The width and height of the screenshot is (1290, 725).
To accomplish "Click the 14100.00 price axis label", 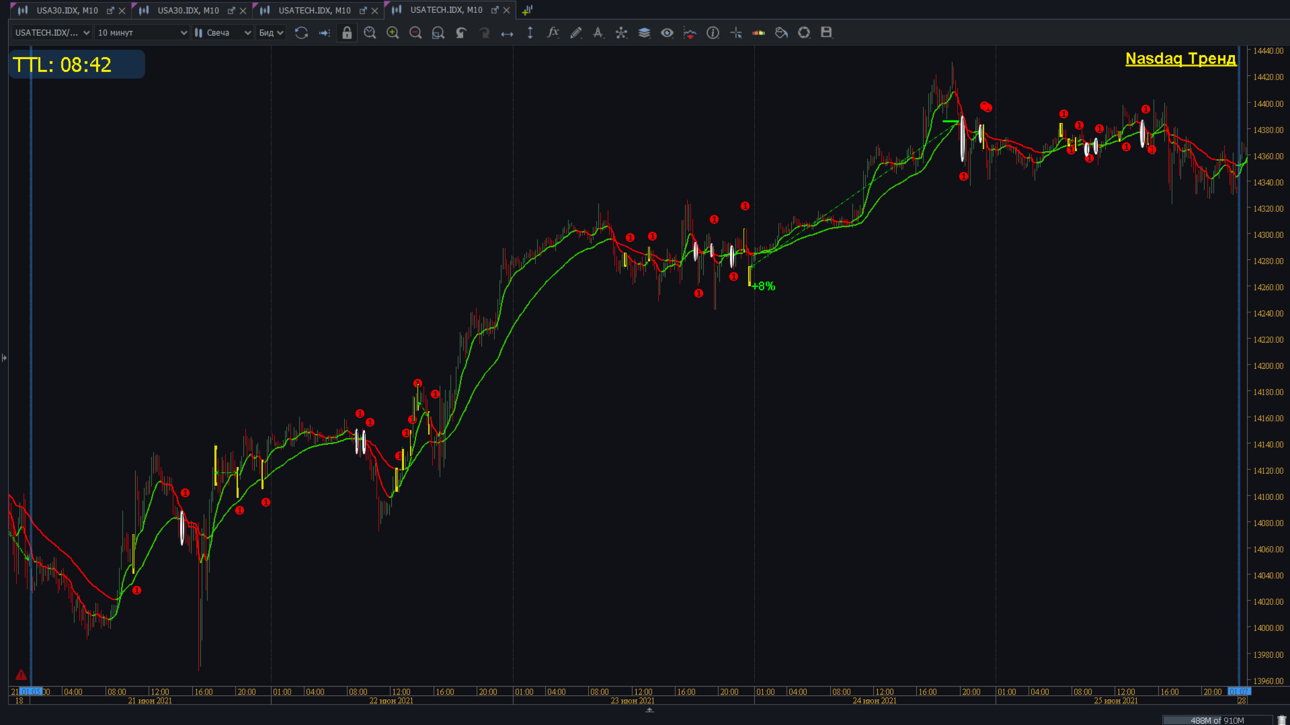I will pos(1268,497).
